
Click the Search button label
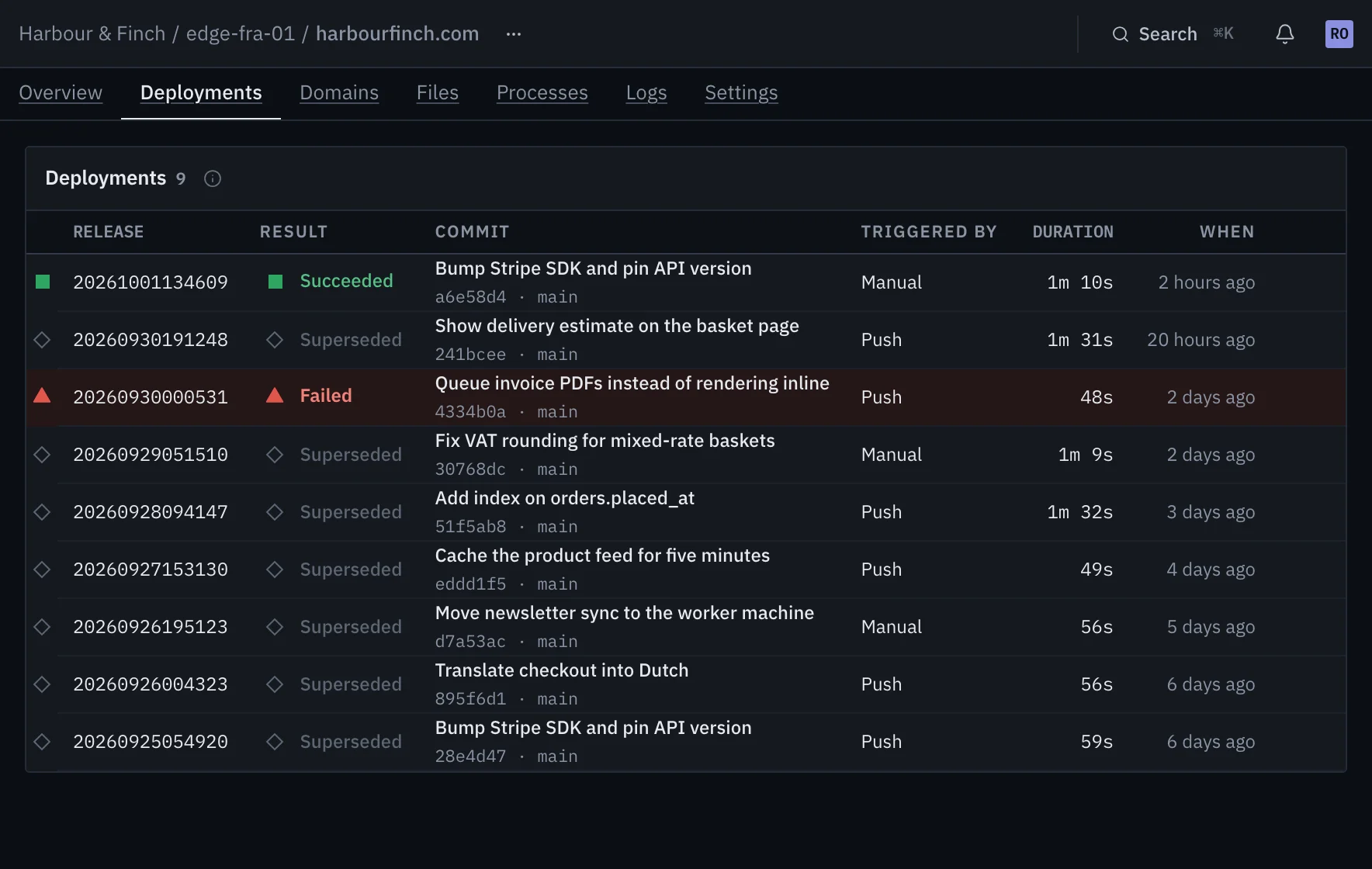[x=1168, y=34]
